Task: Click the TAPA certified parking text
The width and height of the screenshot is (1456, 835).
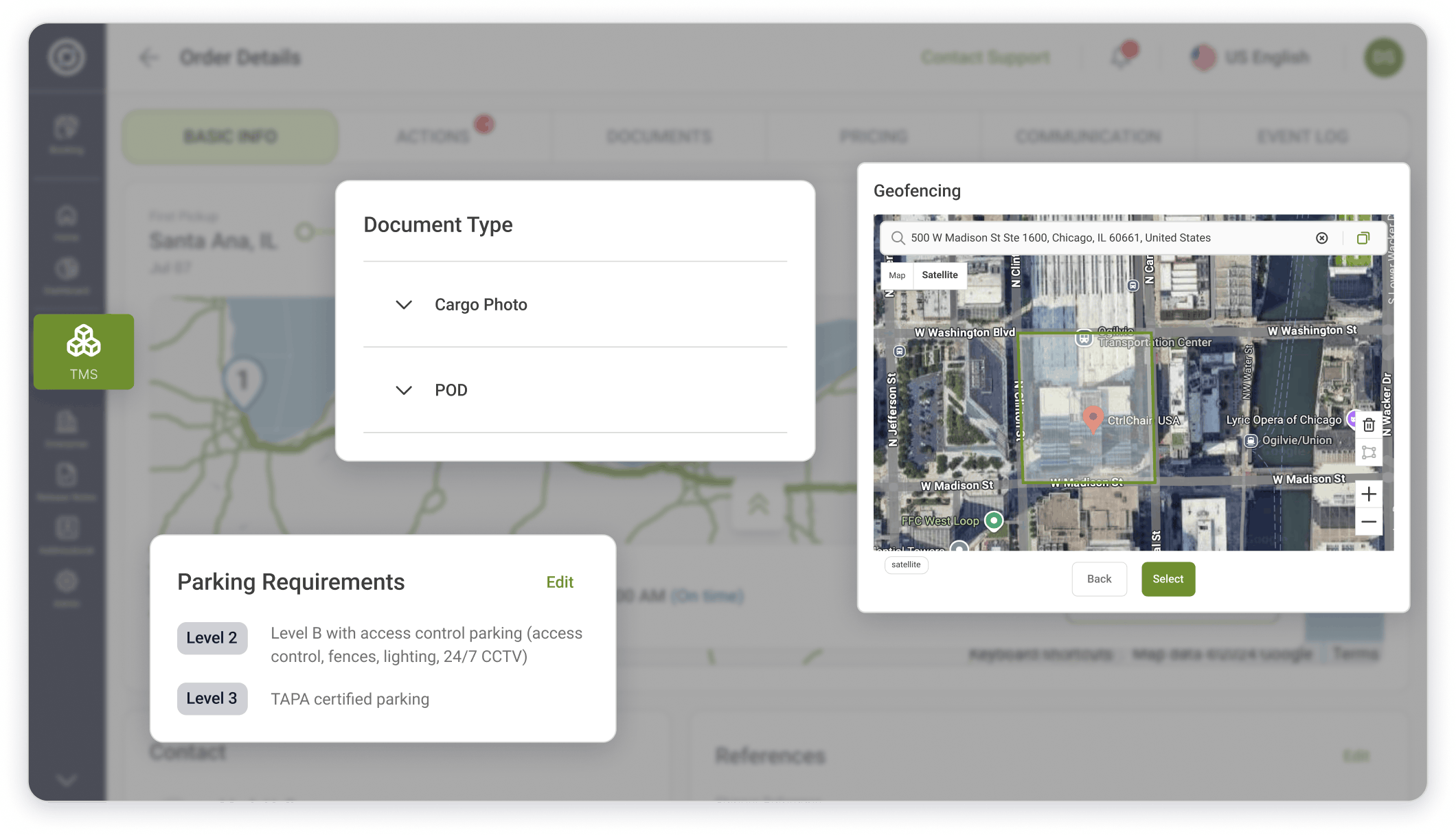Action: (350, 699)
